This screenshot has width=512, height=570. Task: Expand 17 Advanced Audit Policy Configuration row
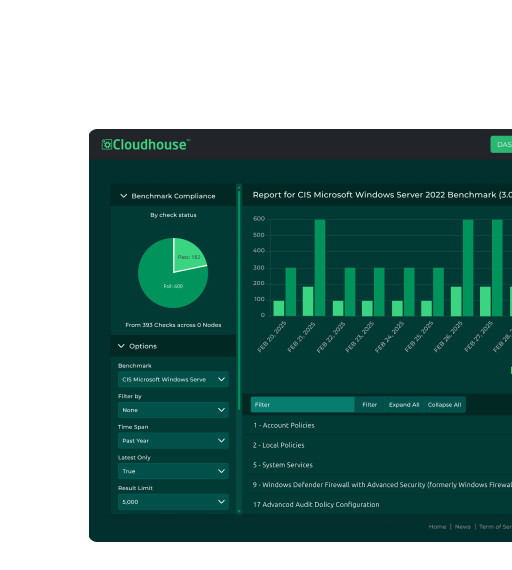[x=378, y=505]
